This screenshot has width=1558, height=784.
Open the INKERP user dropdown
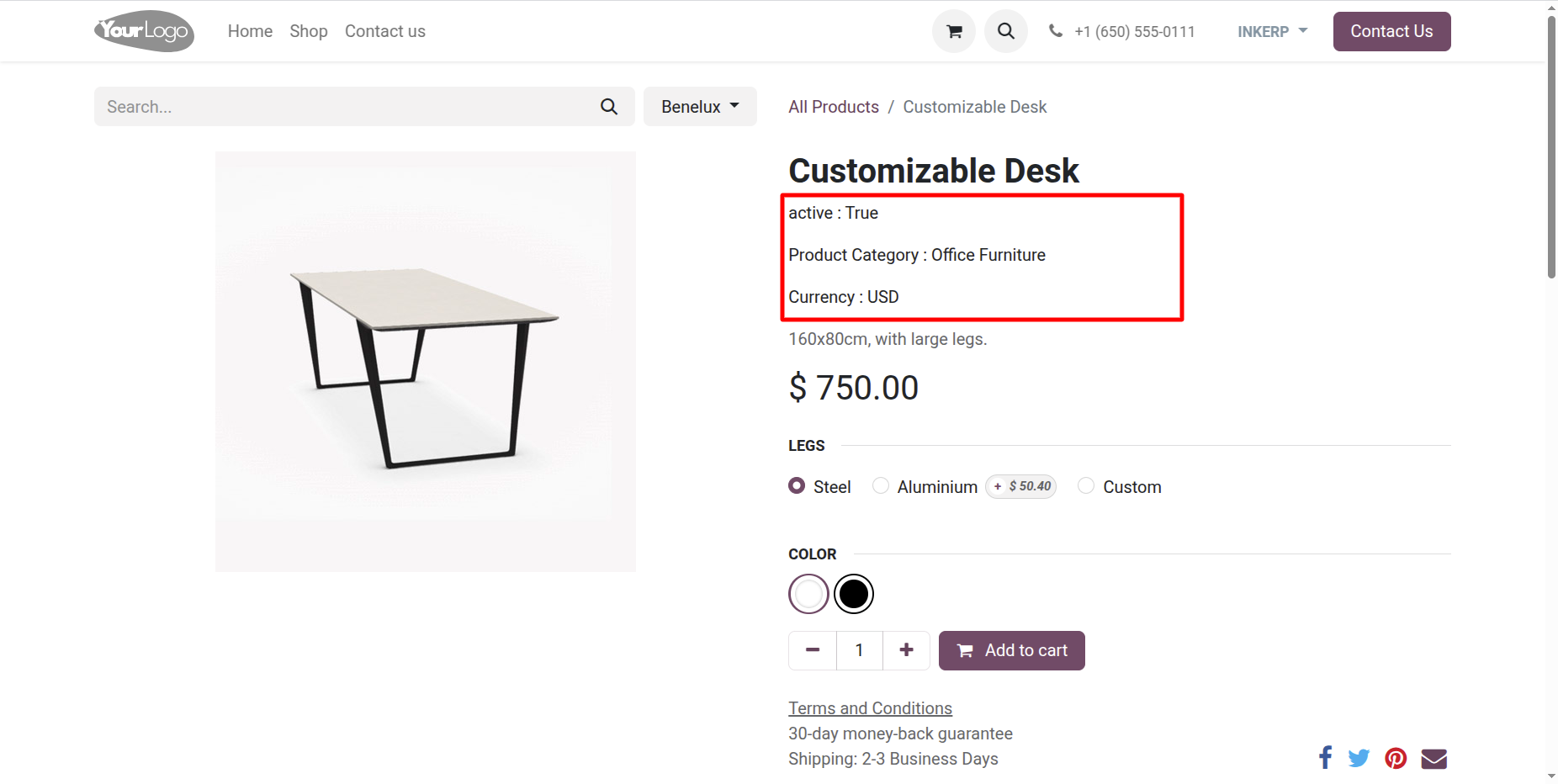[1272, 32]
